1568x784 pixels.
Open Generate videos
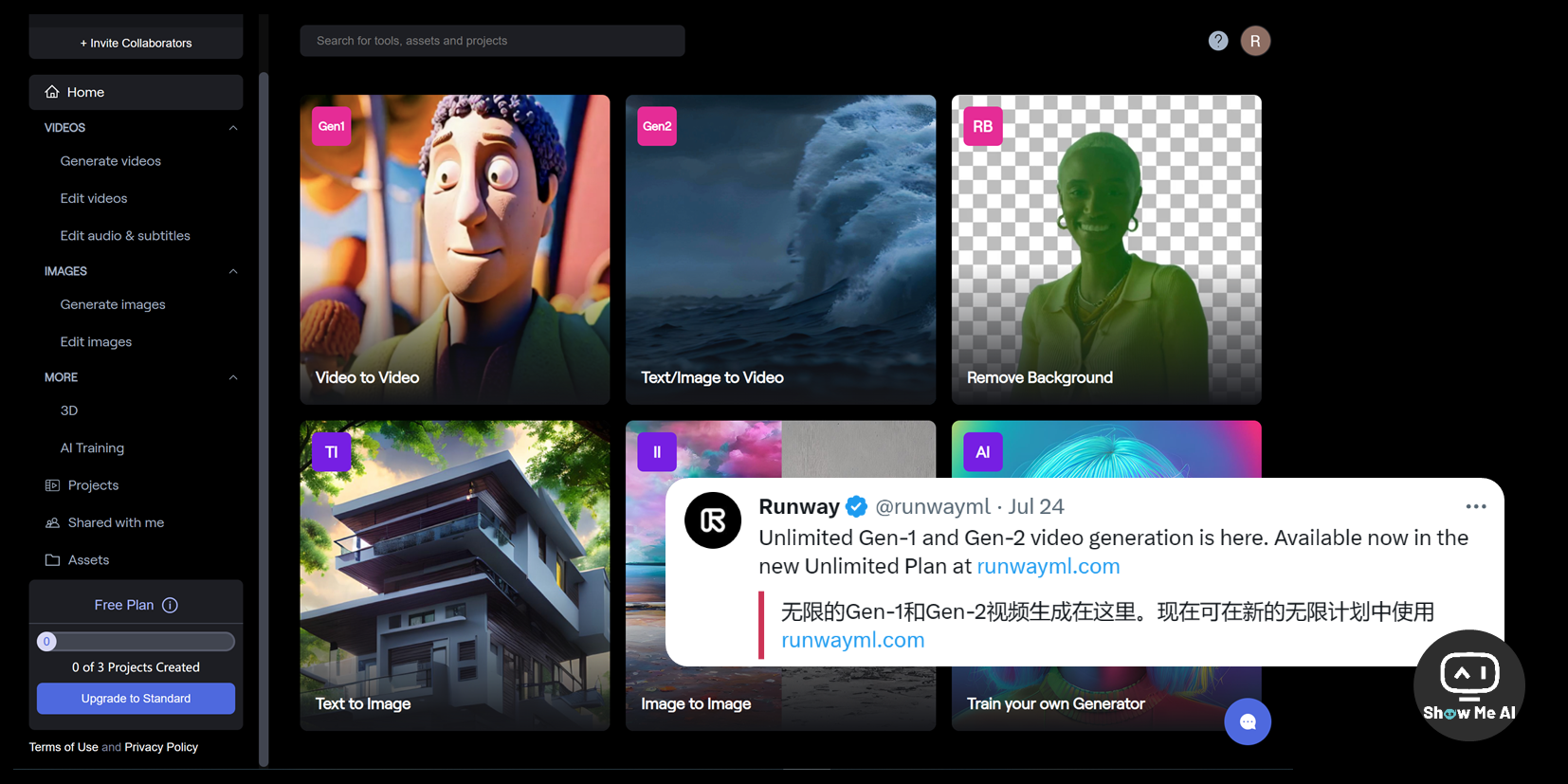(x=111, y=161)
